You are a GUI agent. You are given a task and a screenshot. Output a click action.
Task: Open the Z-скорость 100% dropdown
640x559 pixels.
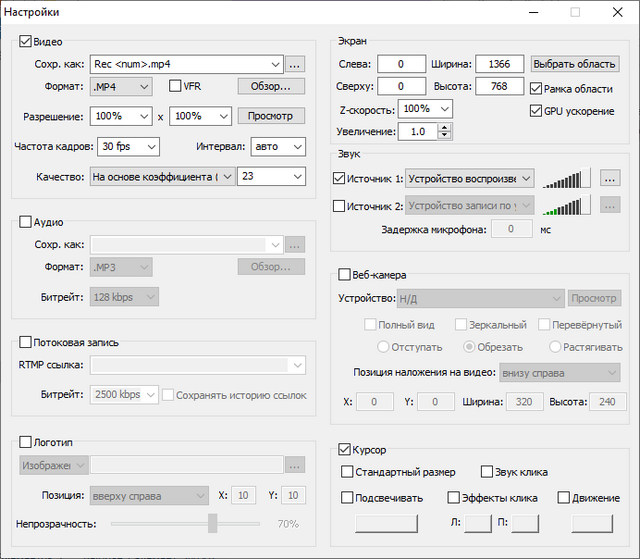(425, 109)
